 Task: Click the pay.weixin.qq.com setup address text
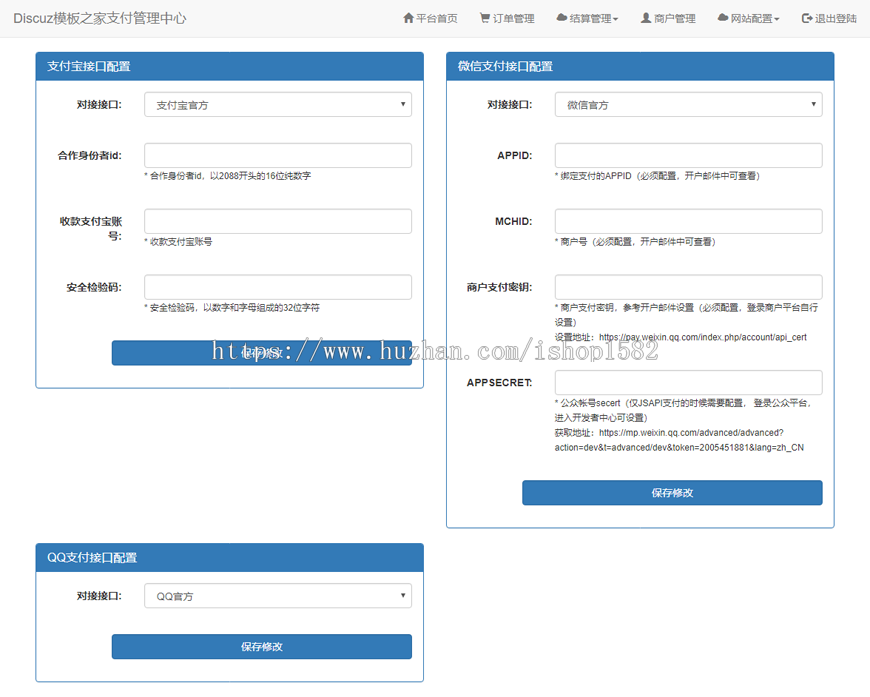click(681, 337)
